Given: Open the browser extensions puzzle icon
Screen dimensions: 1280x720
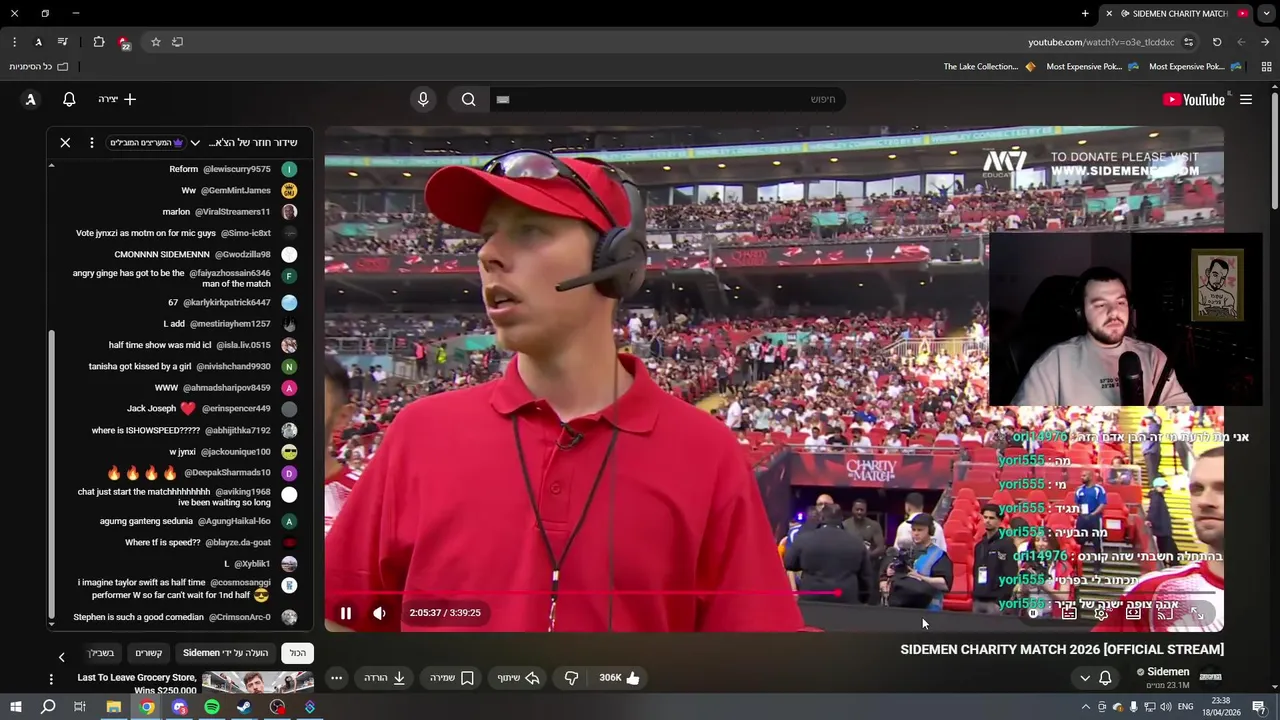Looking at the screenshot, I should tap(99, 42).
